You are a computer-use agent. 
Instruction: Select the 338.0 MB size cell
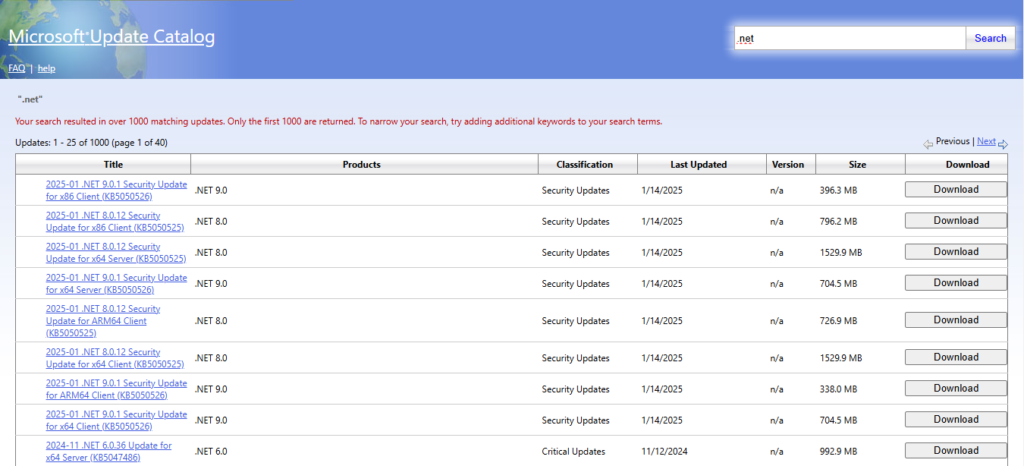[839, 390]
